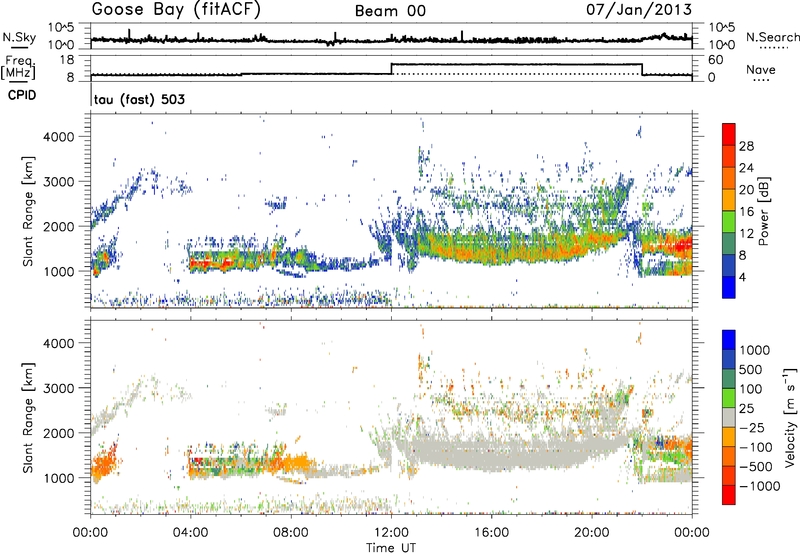Click the 'Beam 00' label

390,11
